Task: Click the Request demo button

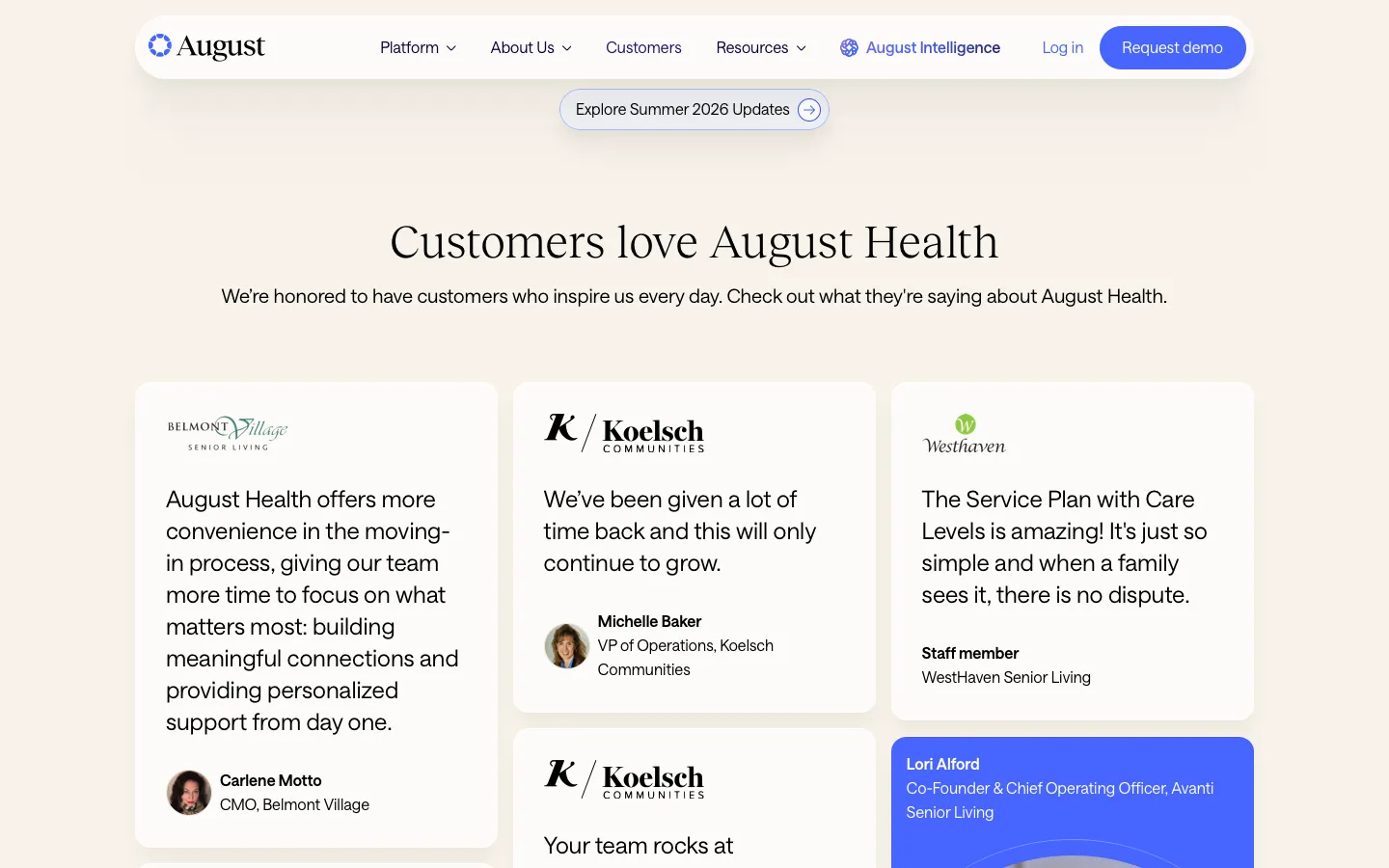Action: pyautogui.click(x=1172, y=47)
